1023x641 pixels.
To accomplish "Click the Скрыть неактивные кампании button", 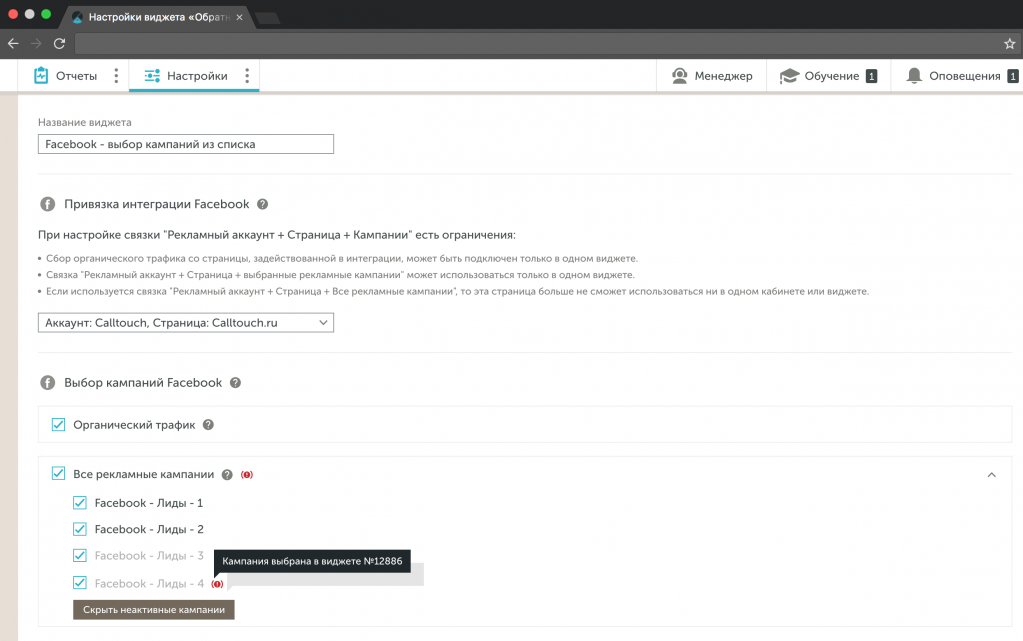I will 153,610.
